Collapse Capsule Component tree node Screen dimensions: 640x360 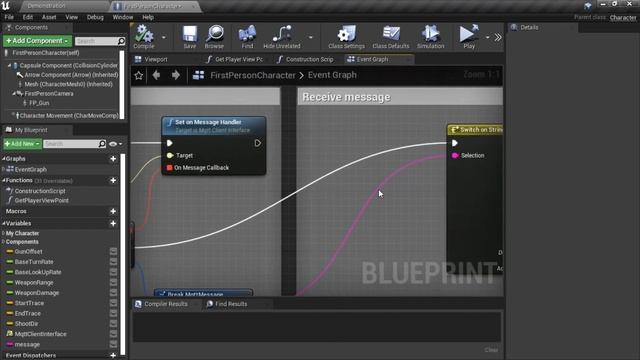[x=9, y=65]
